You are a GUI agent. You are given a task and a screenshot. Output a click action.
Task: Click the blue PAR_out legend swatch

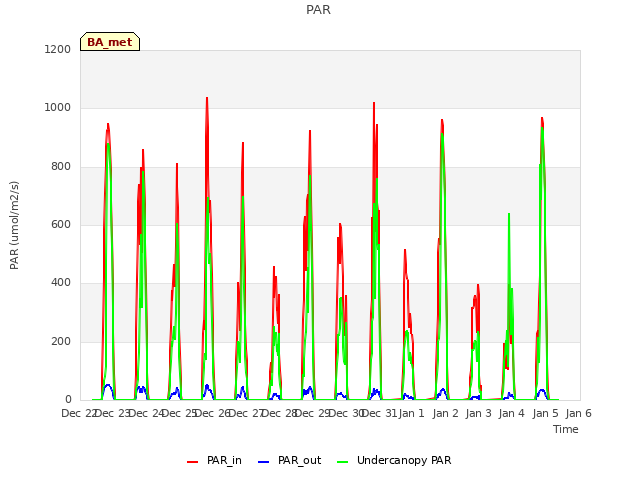tap(264, 462)
